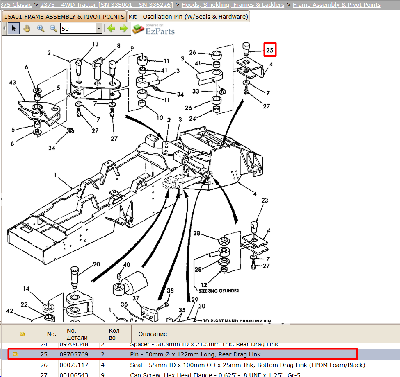
Task: Sort by the description column header
Action: coord(153,334)
